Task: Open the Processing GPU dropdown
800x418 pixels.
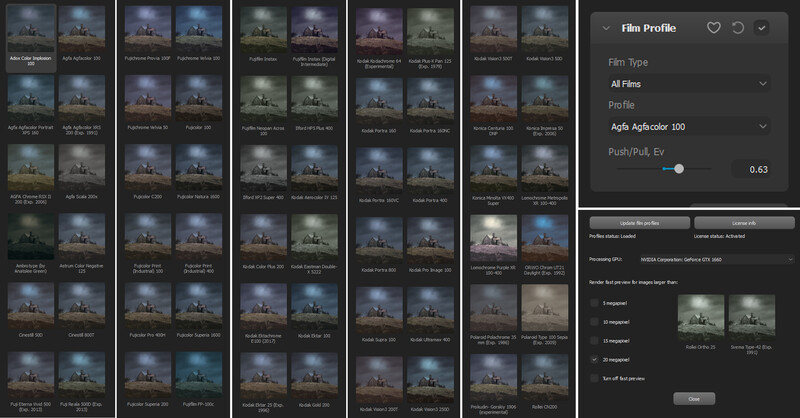Action: coord(716,259)
